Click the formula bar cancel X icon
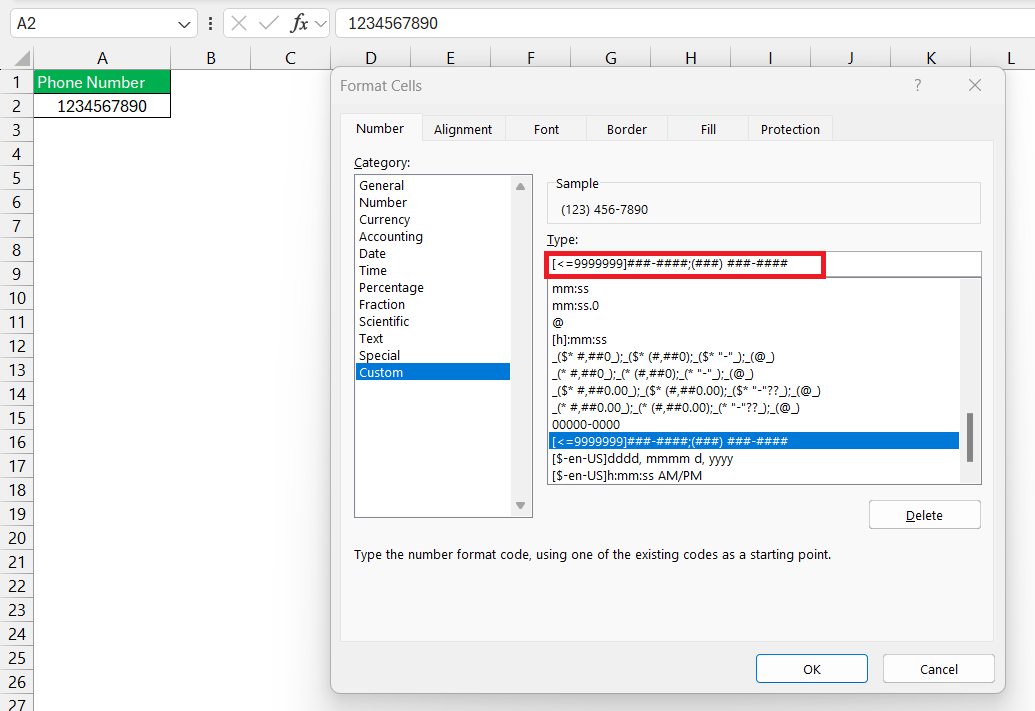The image size is (1035, 711). pos(239,24)
